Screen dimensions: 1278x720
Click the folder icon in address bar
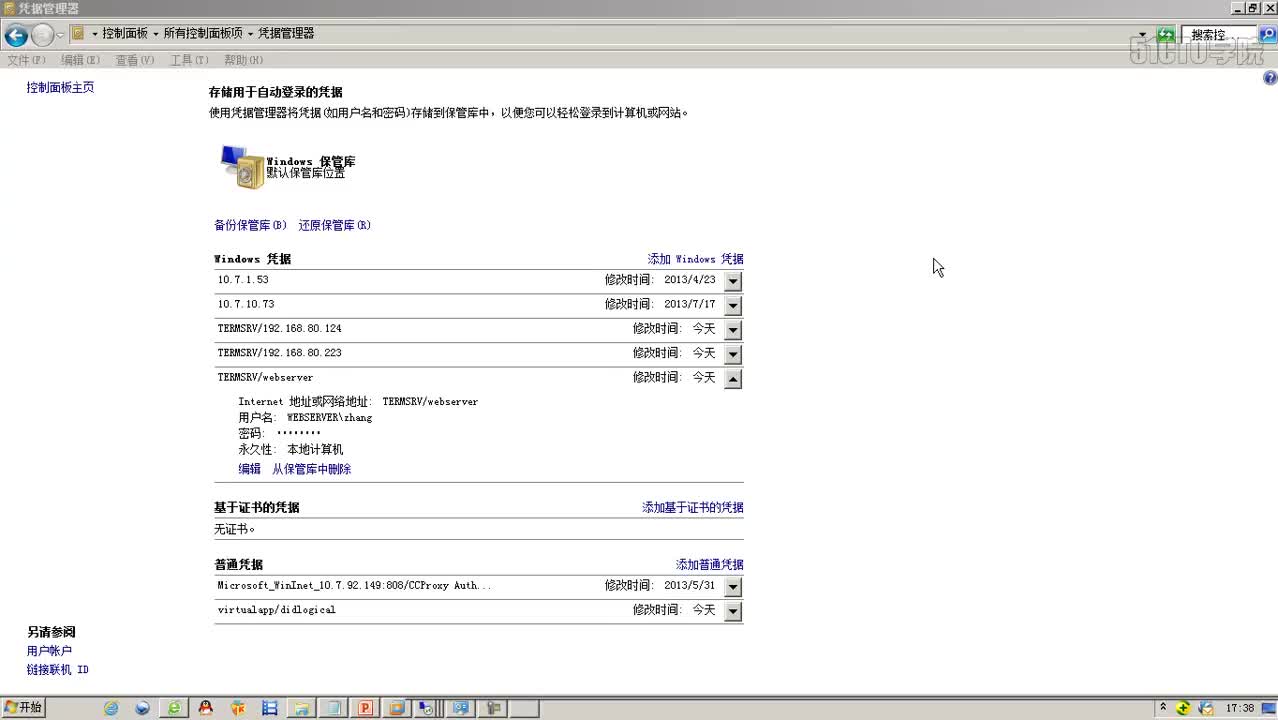pyautogui.click(x=77, y=33)
